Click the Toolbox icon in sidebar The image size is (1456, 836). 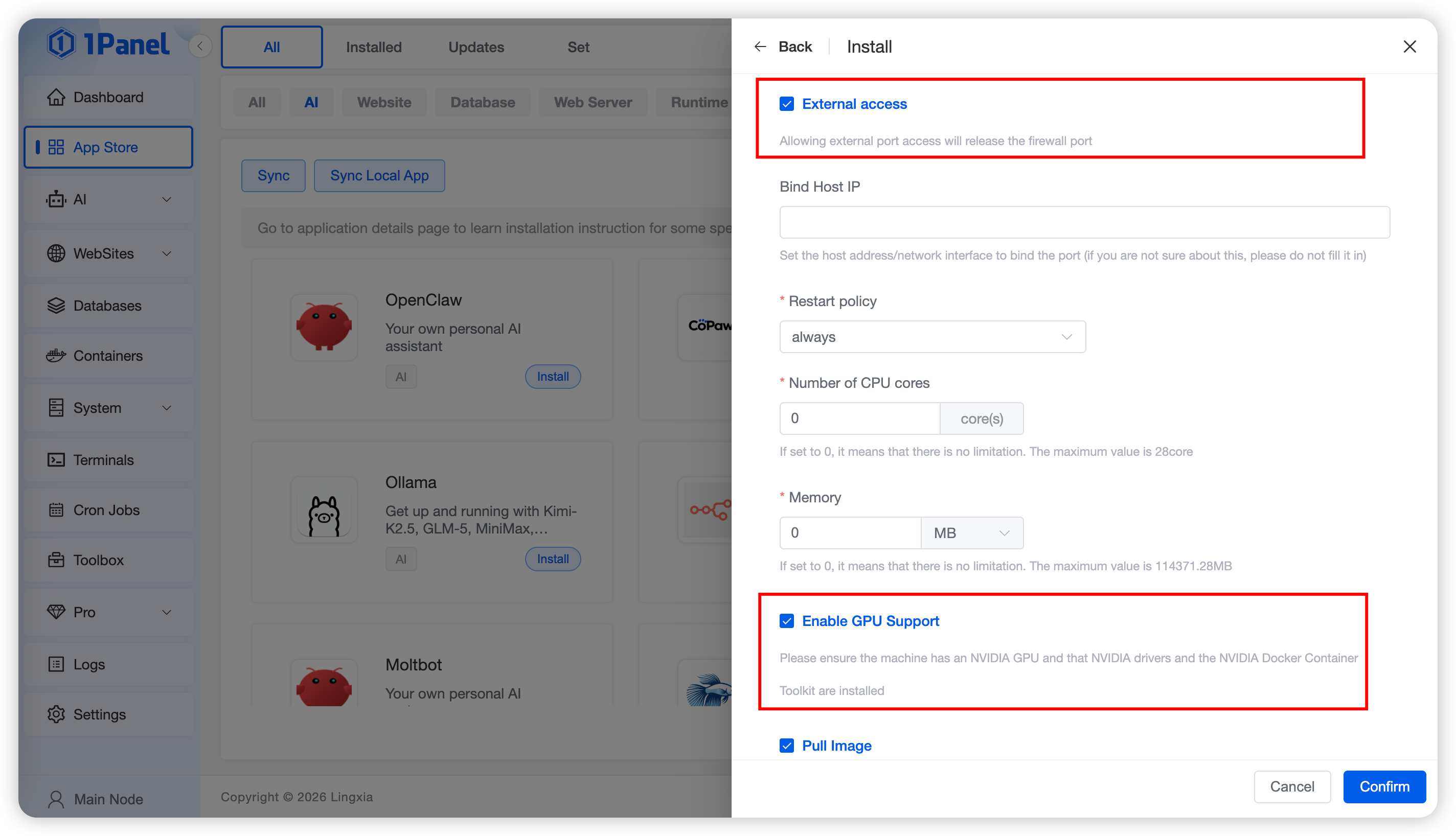tap(56, 560)
